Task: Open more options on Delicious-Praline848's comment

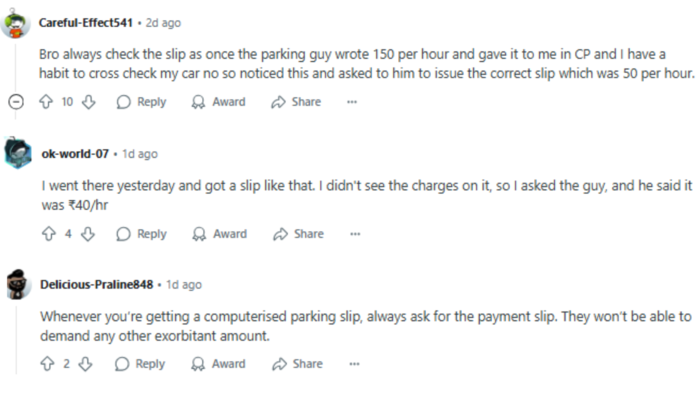Action: point(354,364)
